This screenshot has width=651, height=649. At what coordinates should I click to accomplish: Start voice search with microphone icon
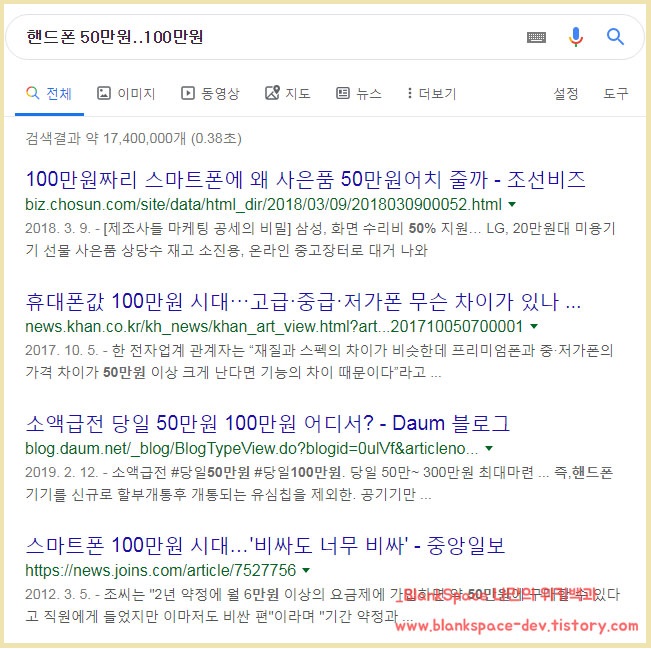[575, 37]
